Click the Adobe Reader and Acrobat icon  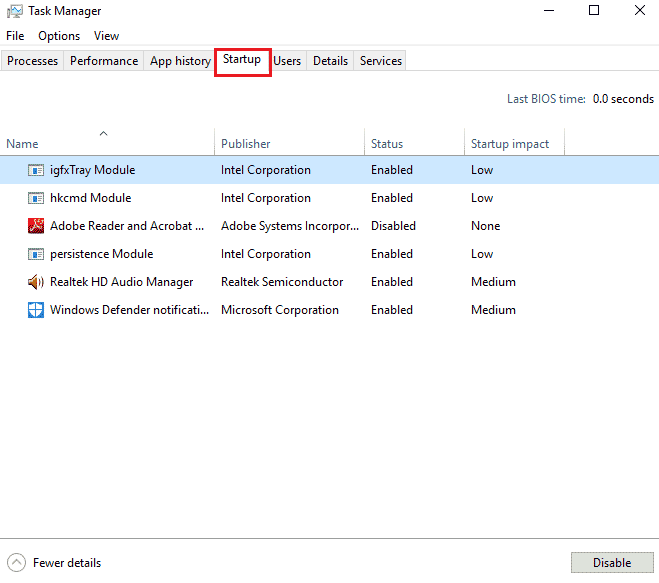36,226
